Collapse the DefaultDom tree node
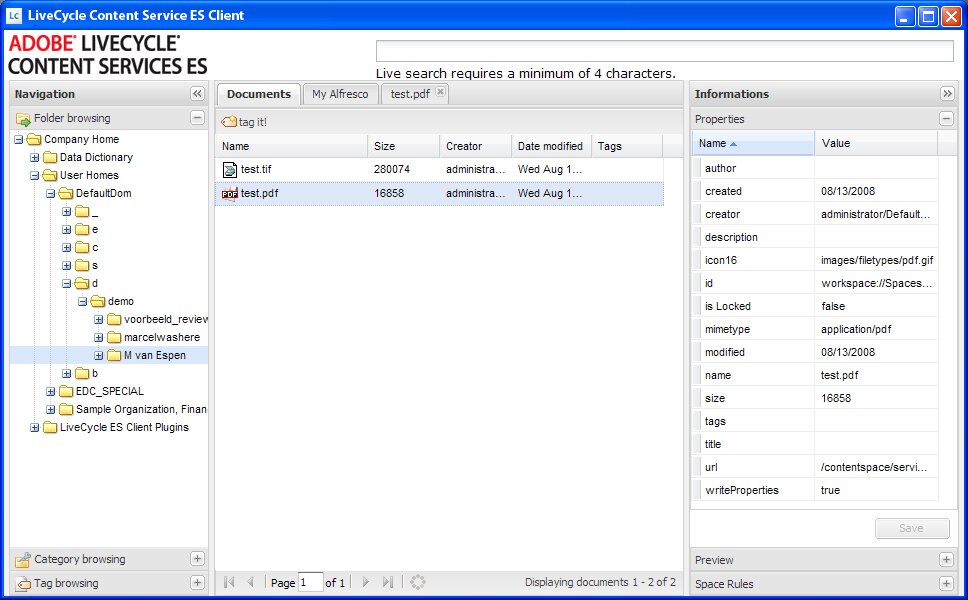 click(51, 193)
